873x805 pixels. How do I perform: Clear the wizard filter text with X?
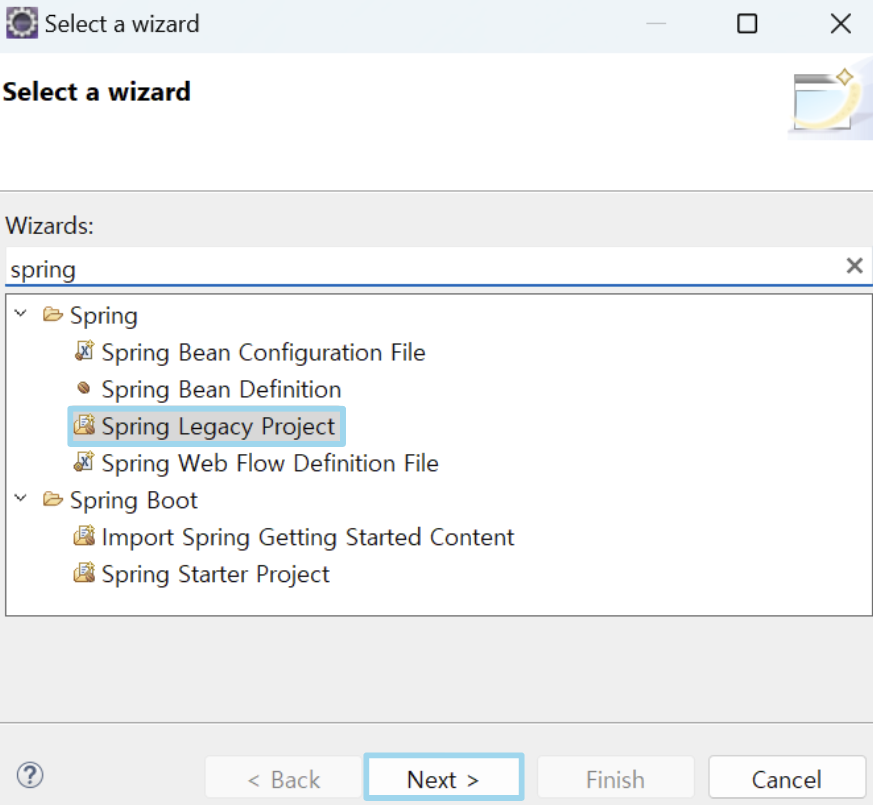point(854,266)
